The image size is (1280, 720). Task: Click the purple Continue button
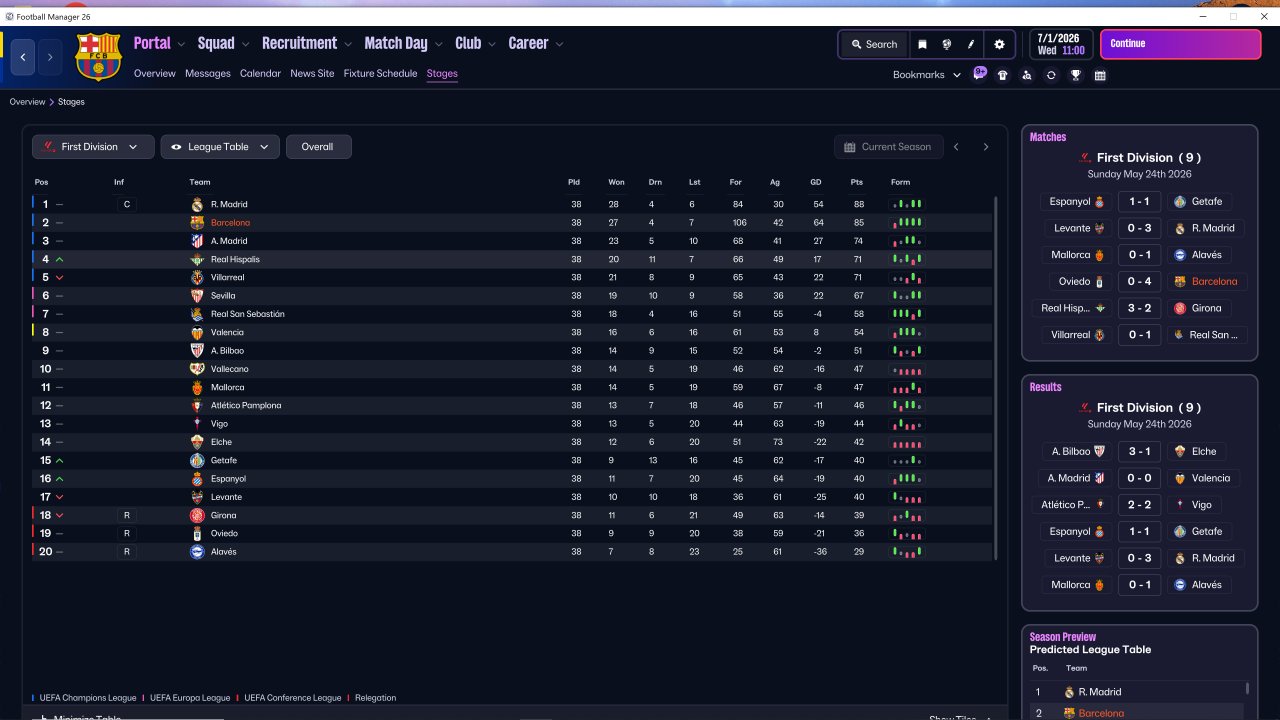pyautogui.click(x=1181, y=44)
